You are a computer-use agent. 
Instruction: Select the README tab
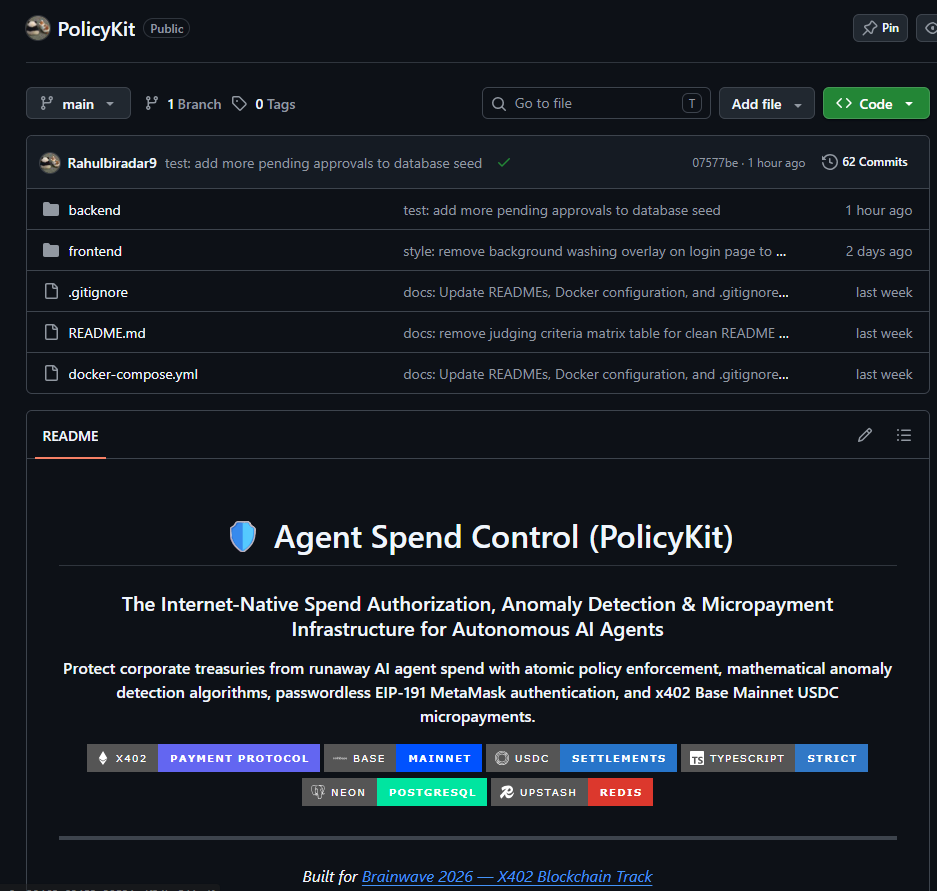71,436
